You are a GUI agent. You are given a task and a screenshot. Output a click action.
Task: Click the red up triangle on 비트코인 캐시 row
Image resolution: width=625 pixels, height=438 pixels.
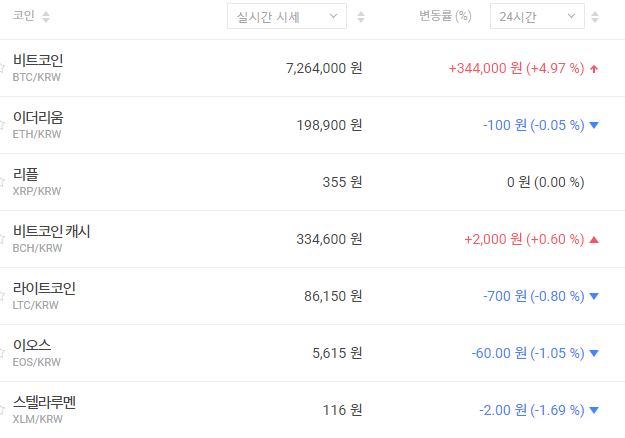pos(594,239)
